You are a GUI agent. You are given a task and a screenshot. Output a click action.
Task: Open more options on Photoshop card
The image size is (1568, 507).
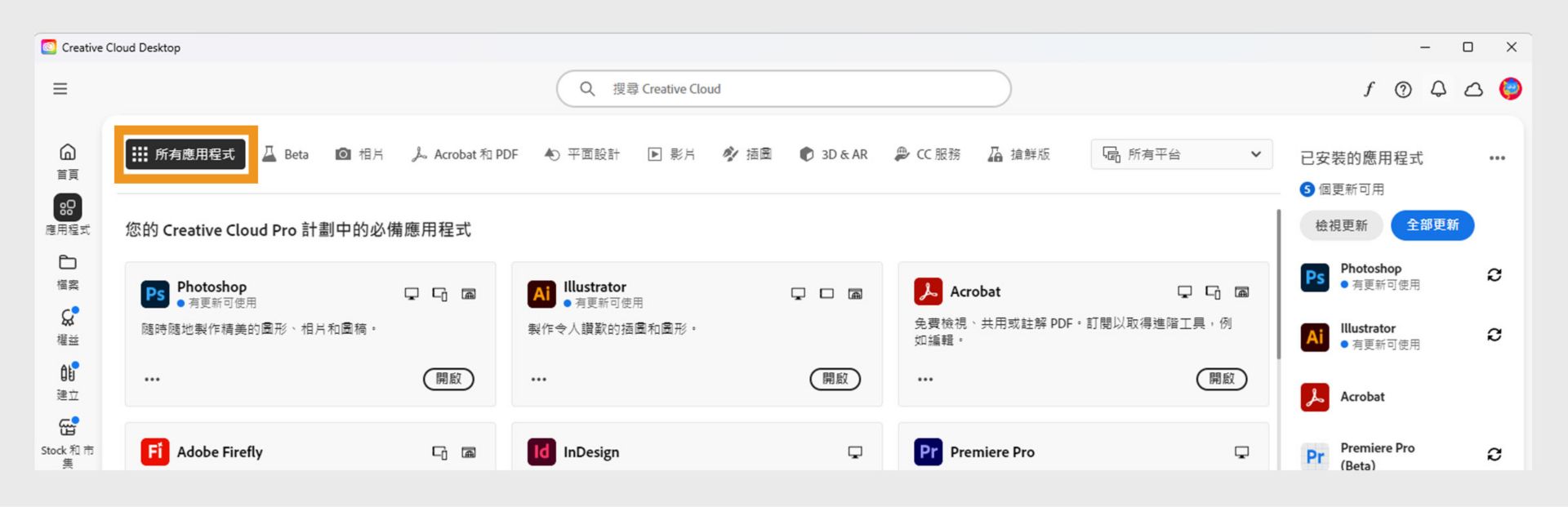point(152,380)
